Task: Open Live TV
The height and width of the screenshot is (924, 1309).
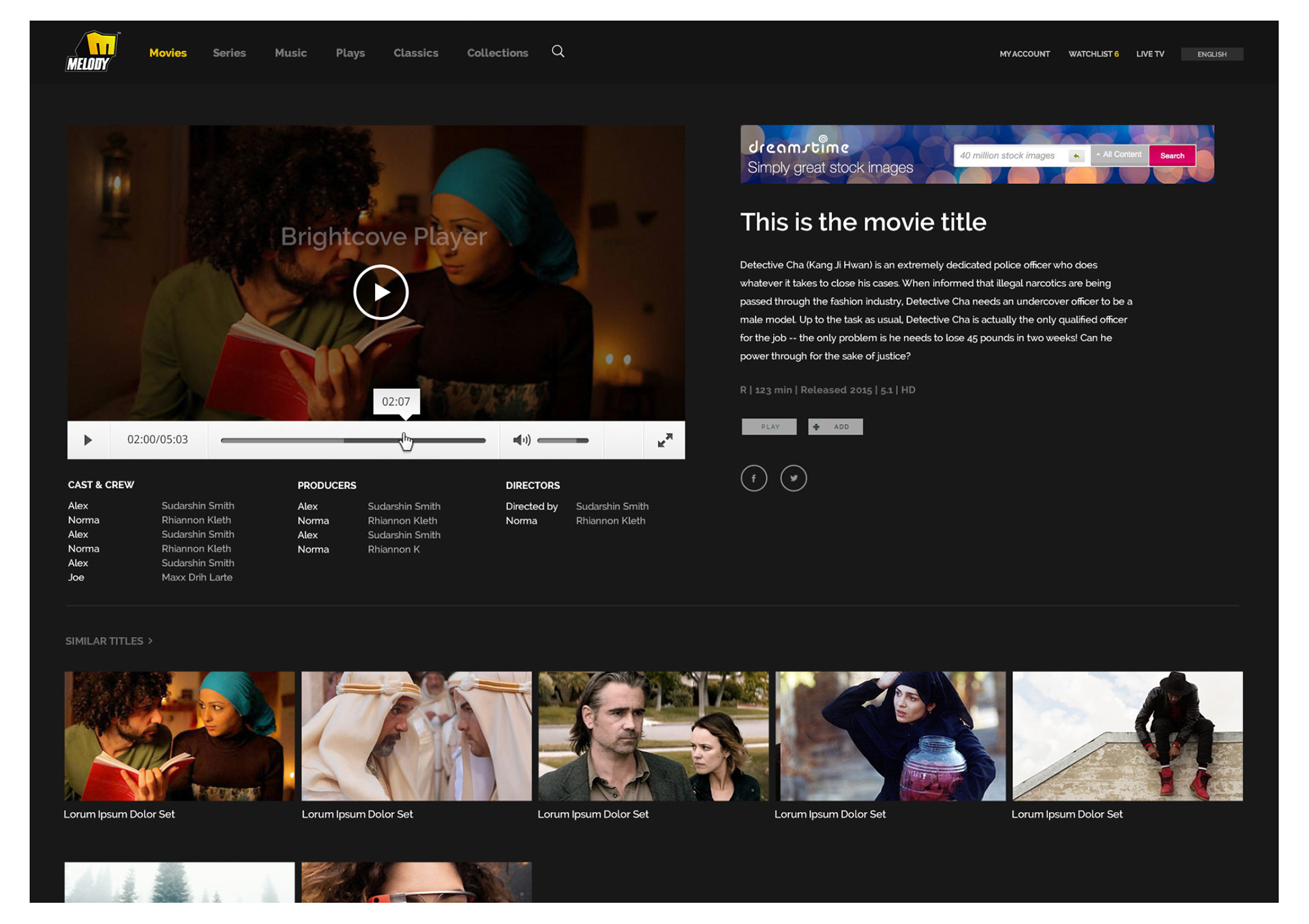Action: point(1150,54)
